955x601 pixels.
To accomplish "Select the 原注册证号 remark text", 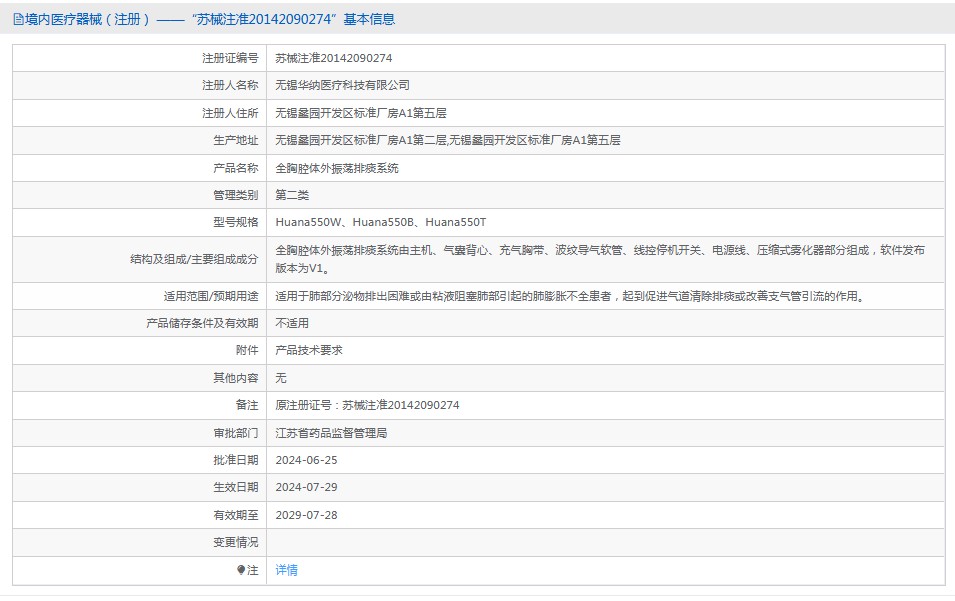I will (367, 405).
